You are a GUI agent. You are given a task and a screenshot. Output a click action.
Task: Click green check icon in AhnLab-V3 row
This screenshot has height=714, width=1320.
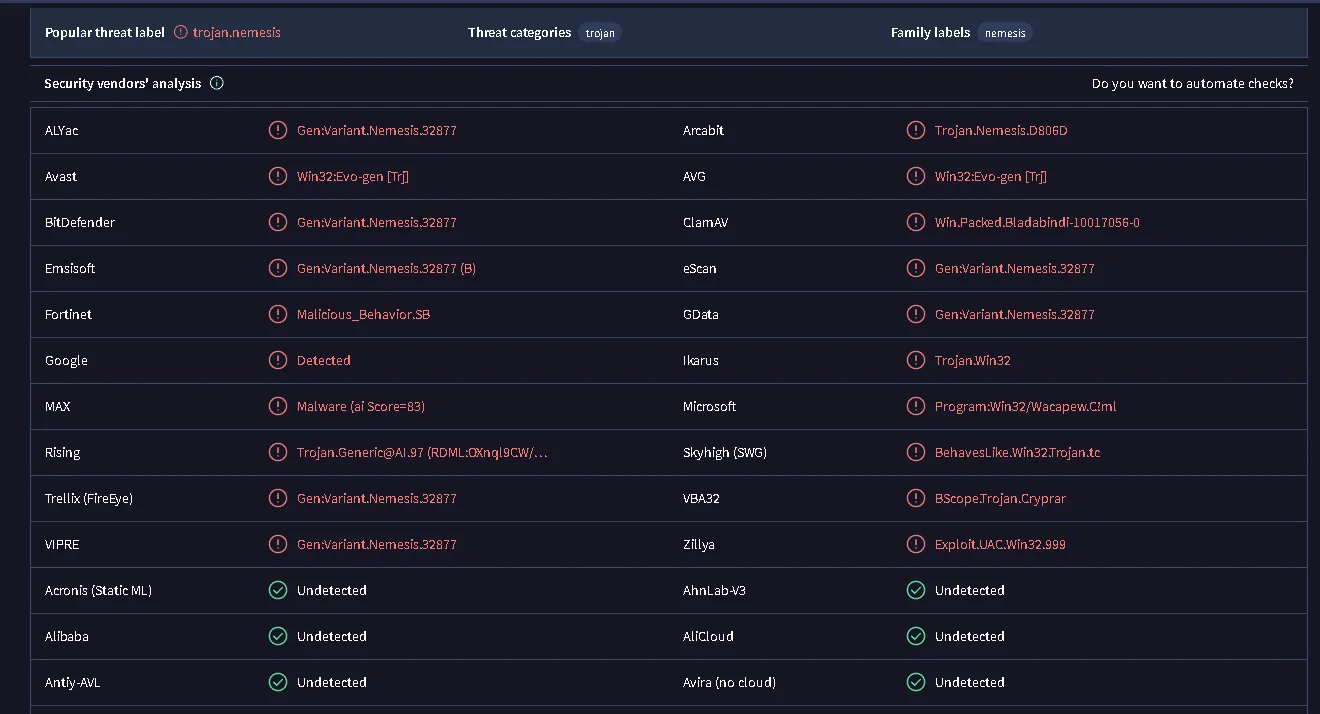pos(916,590)
